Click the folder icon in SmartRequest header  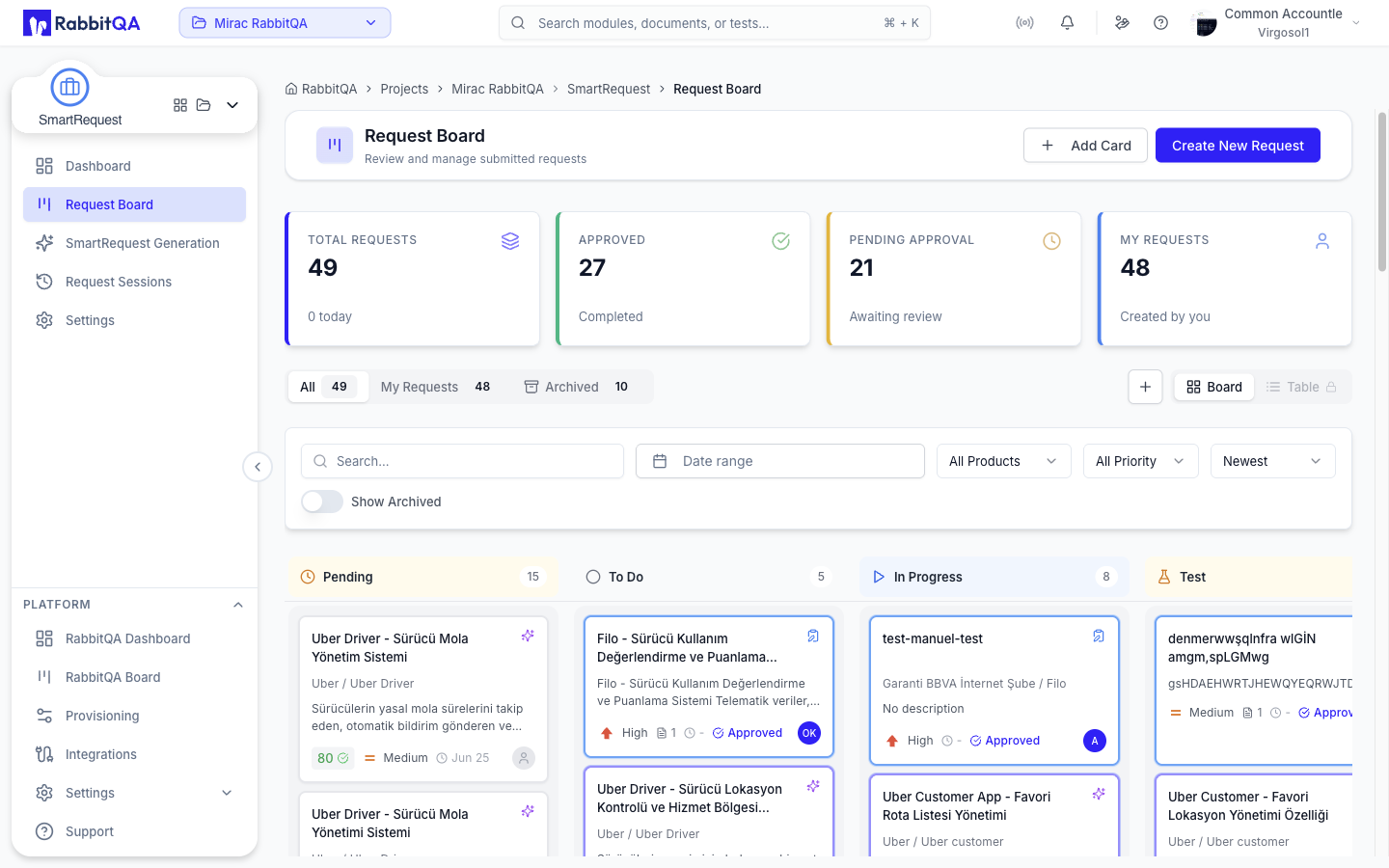click(x=204, y=105)
